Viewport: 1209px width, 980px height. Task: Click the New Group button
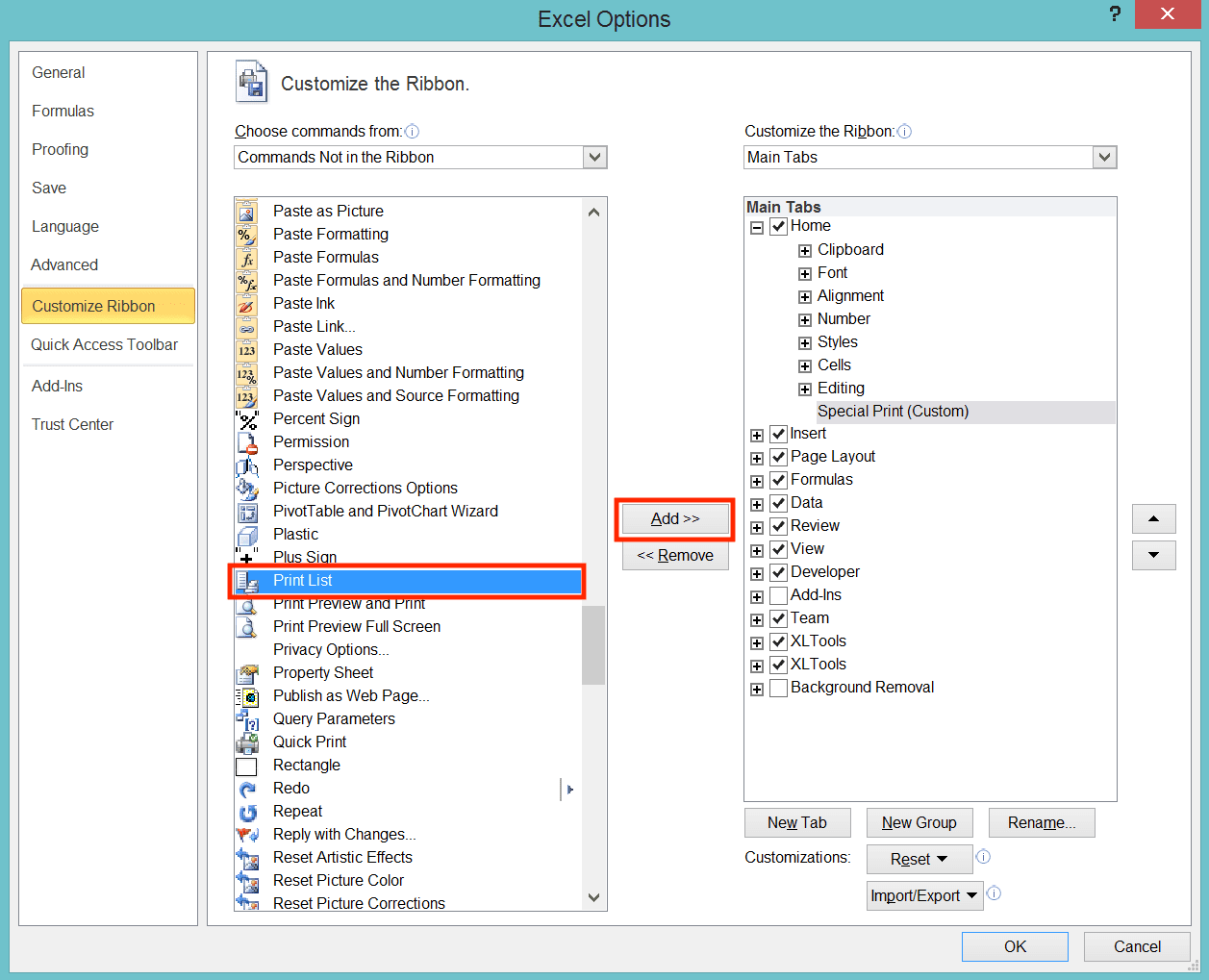point(919,822)
